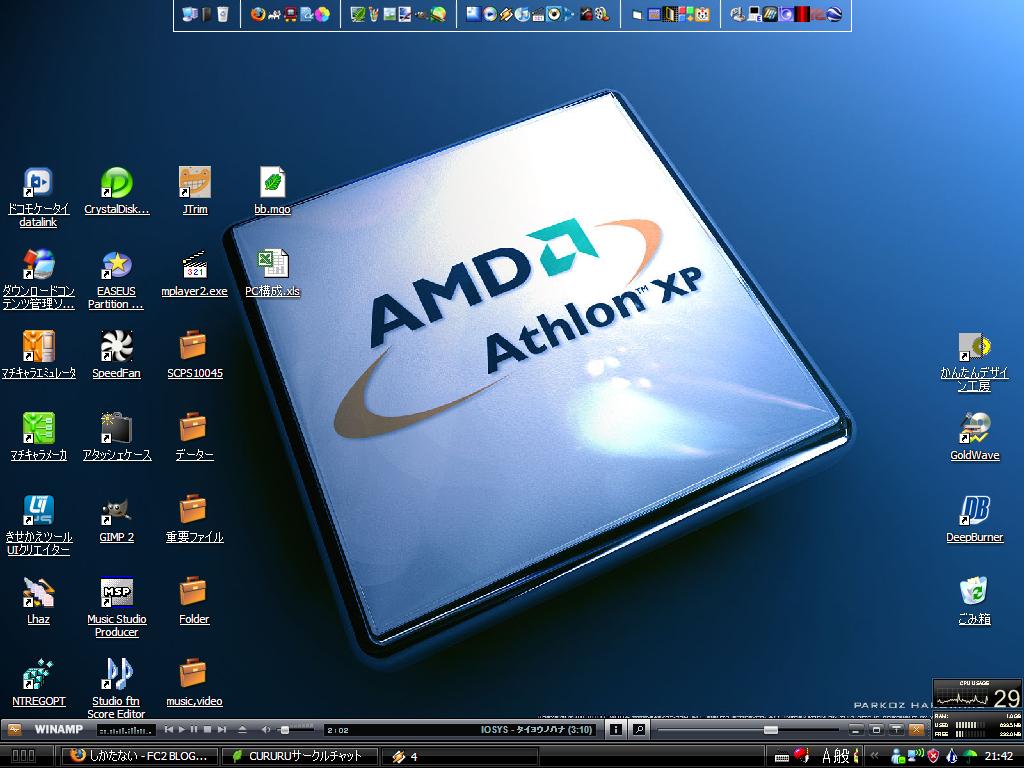This screenshot has width=1024, height=768.
Task: Skip to previous track in Winamp
Action: point(169,729)
